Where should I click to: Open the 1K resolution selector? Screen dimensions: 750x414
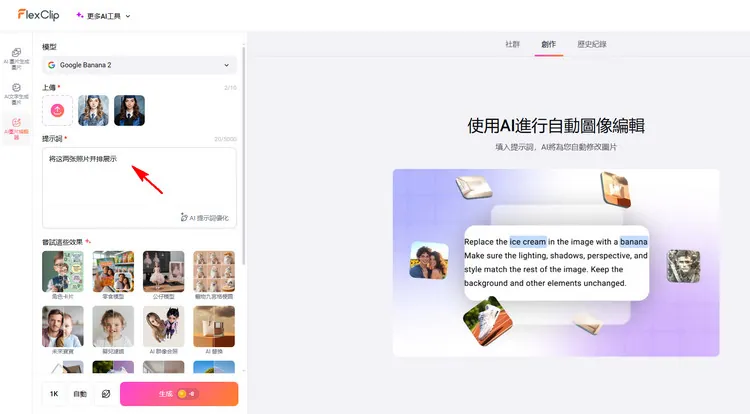pyautogui.click(x=54, y=394)
